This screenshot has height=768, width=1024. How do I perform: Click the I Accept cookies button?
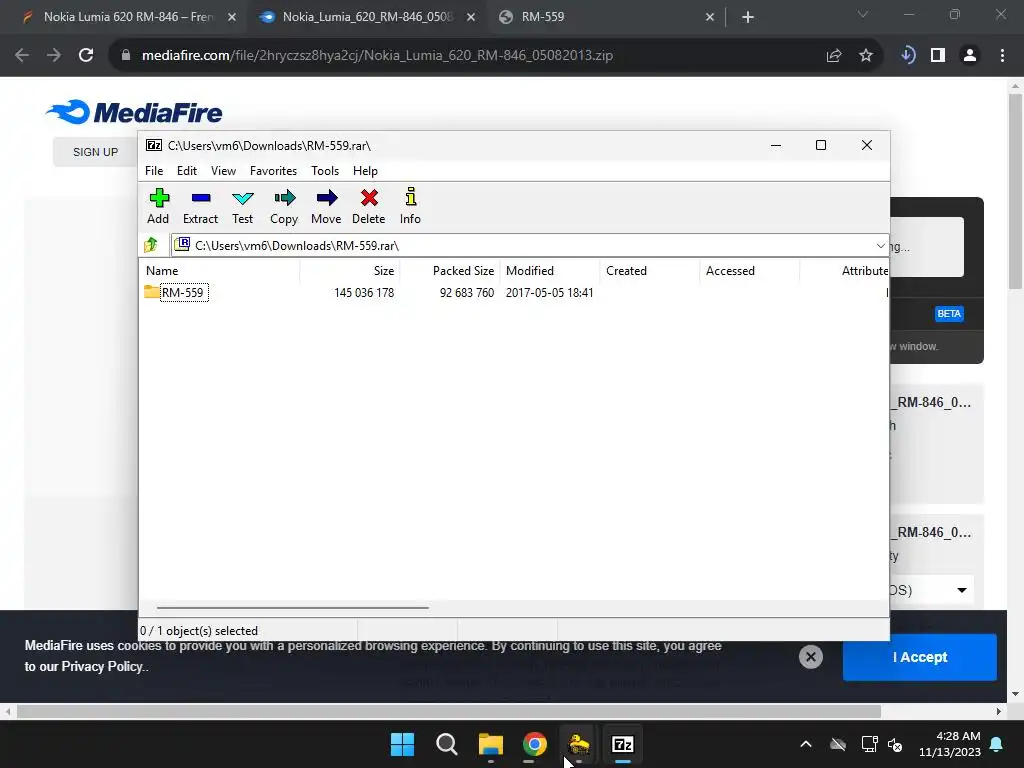[920, 657]
